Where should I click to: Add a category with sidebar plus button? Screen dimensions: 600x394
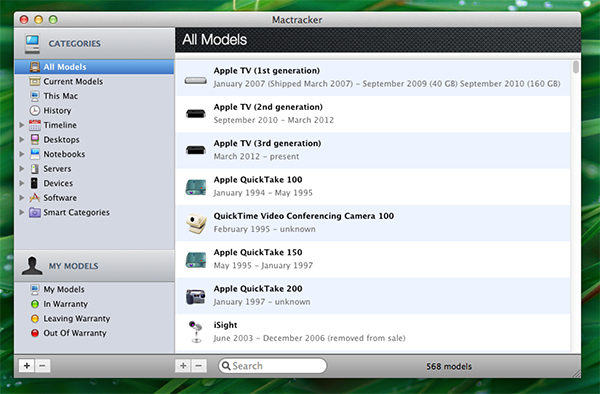coord(27,366)
